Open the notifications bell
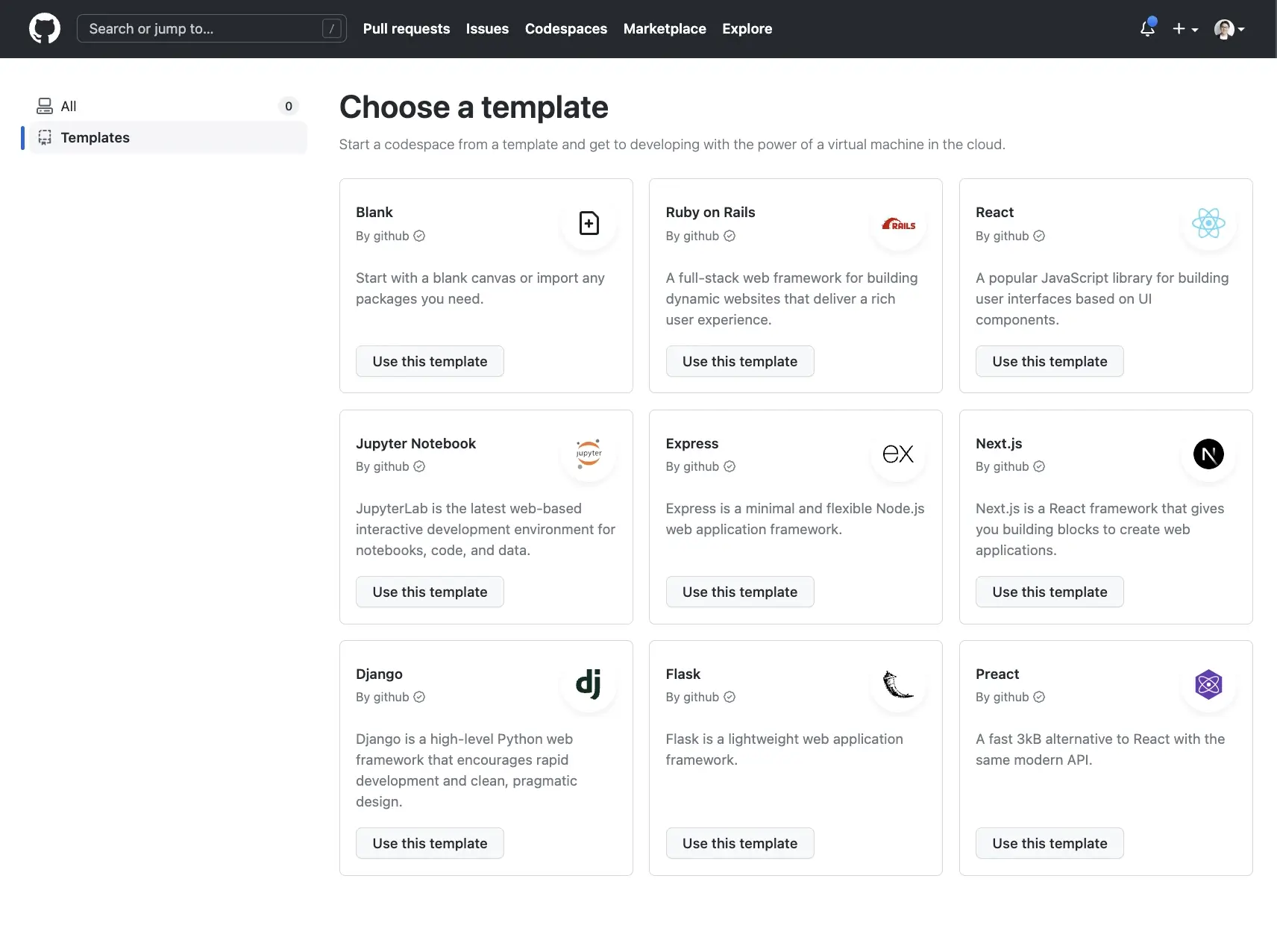Viewport: 1277px width, 952px height. tap(1147, 29)
